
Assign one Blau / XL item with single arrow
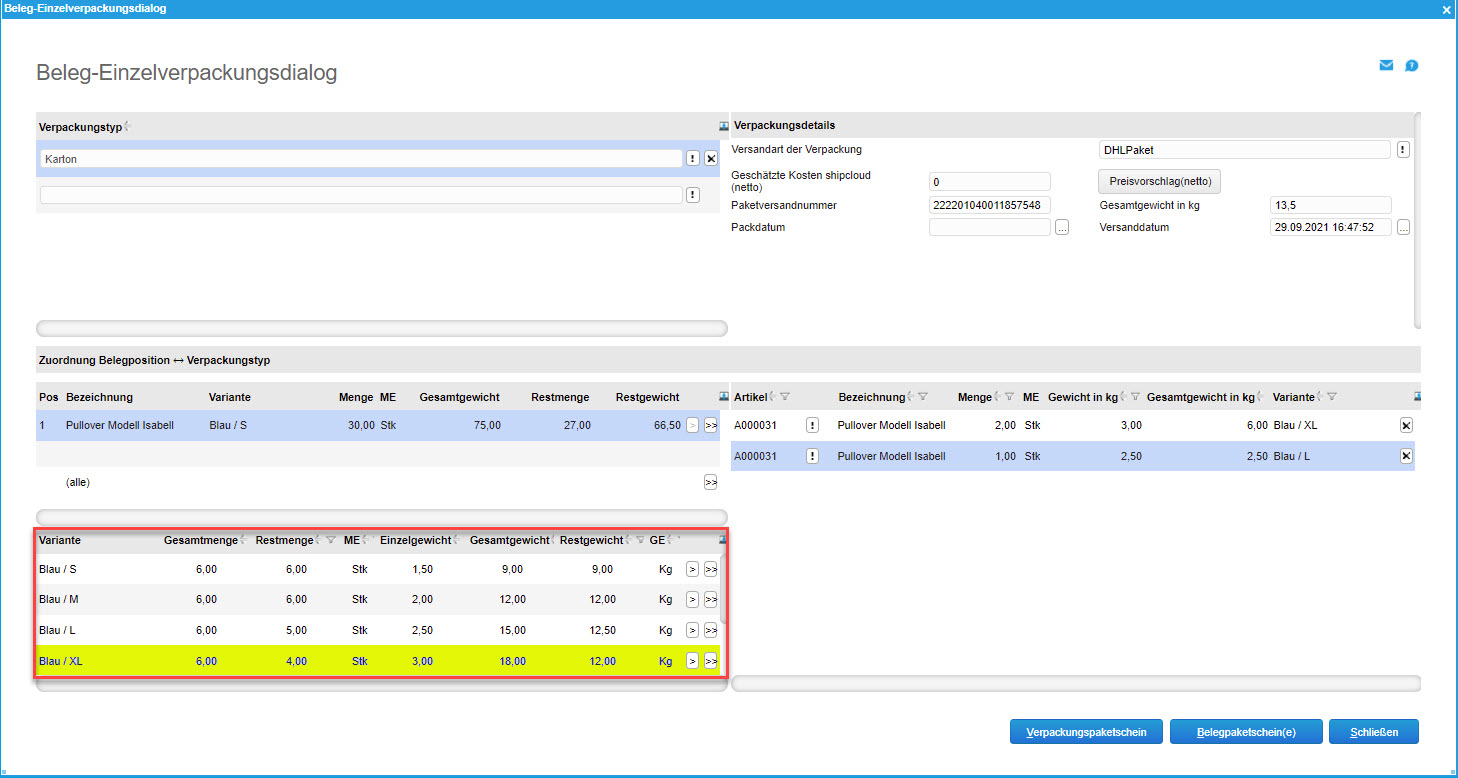click(692, 661)
